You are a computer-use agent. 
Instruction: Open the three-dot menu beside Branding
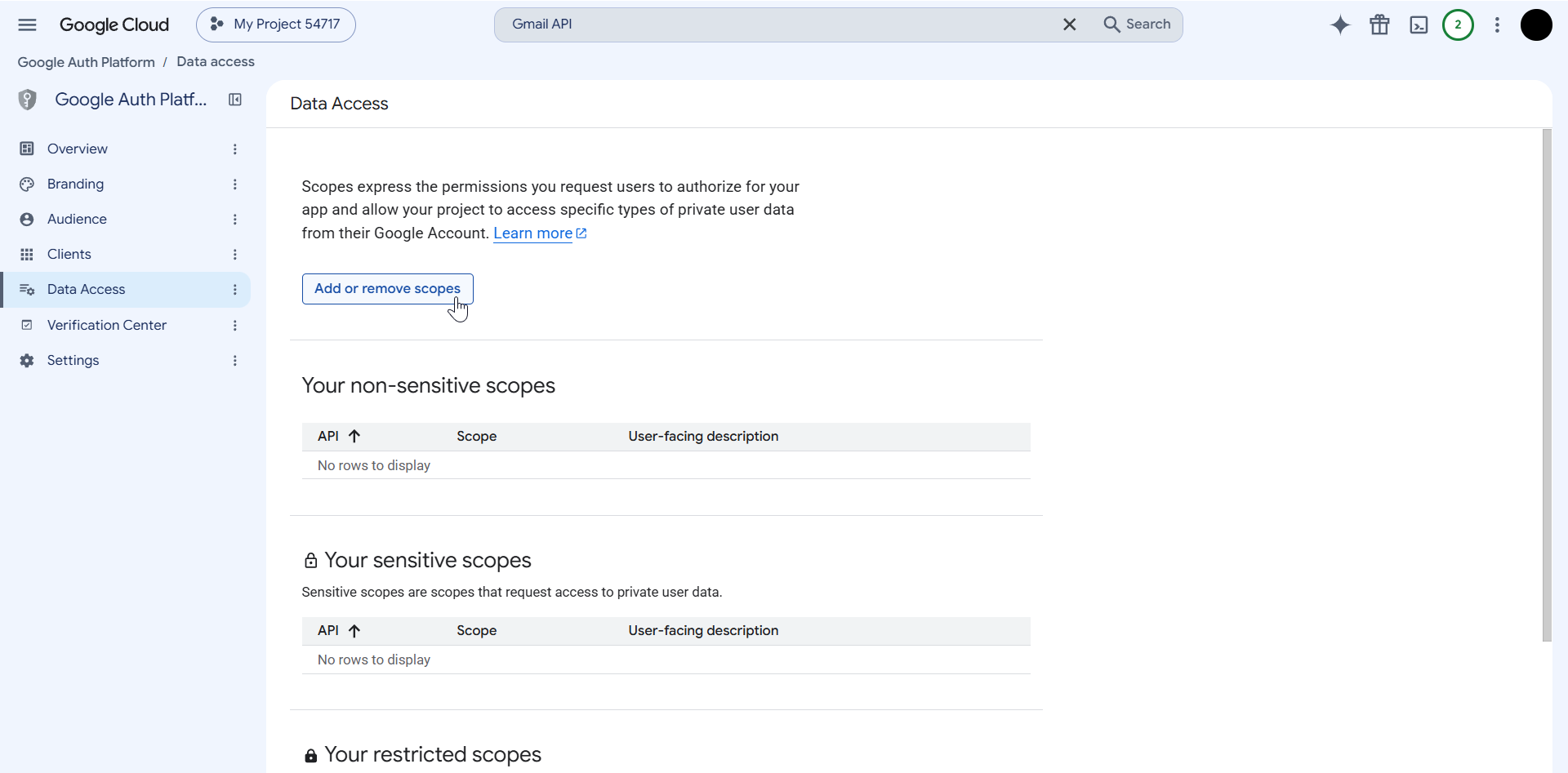pyautogui.click(x=235, y=184)
